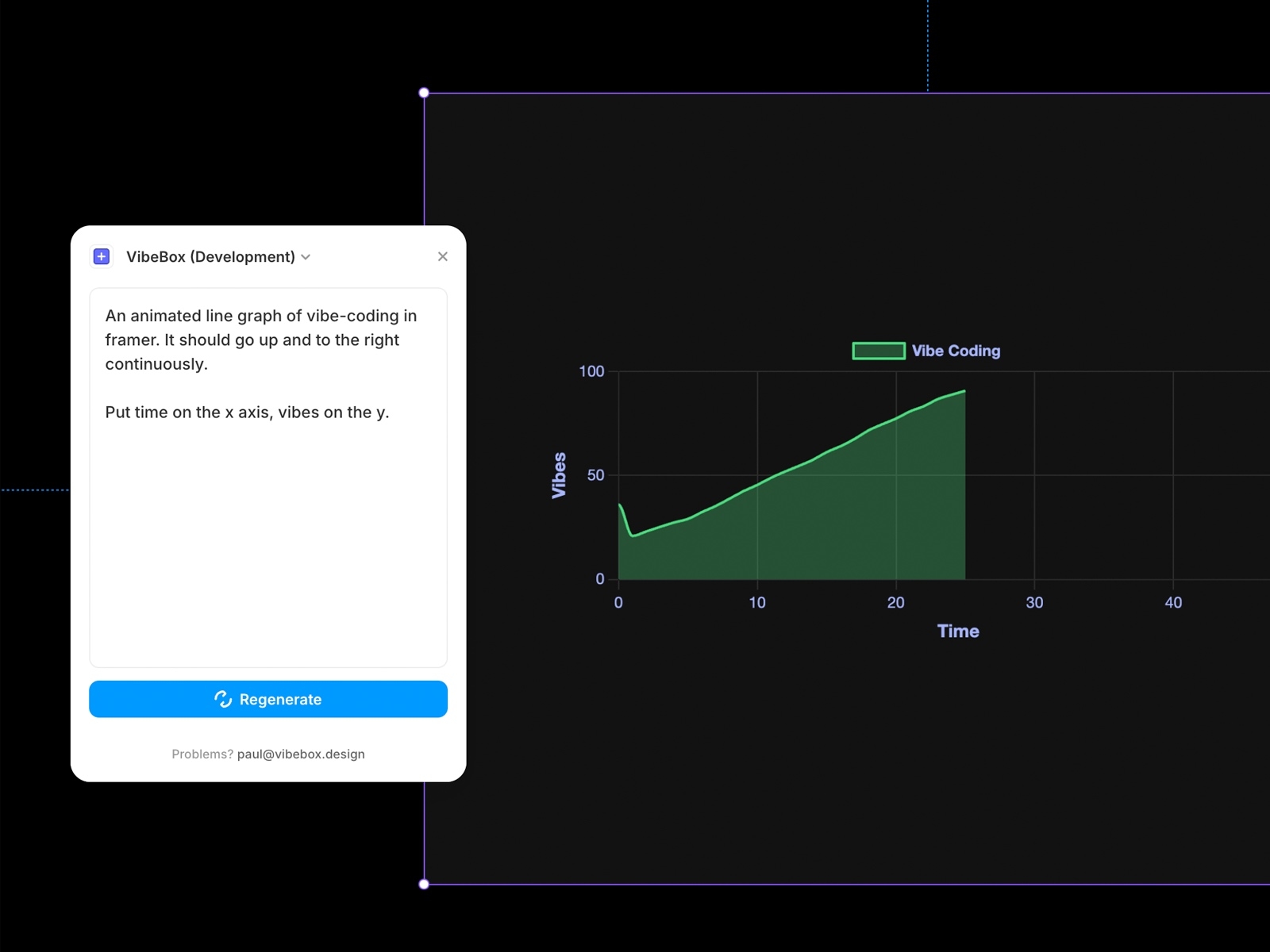The image size is (1270, 952).
Task: Collapse the plugin panel via the header chevron
Action: (x=306, y=257)
